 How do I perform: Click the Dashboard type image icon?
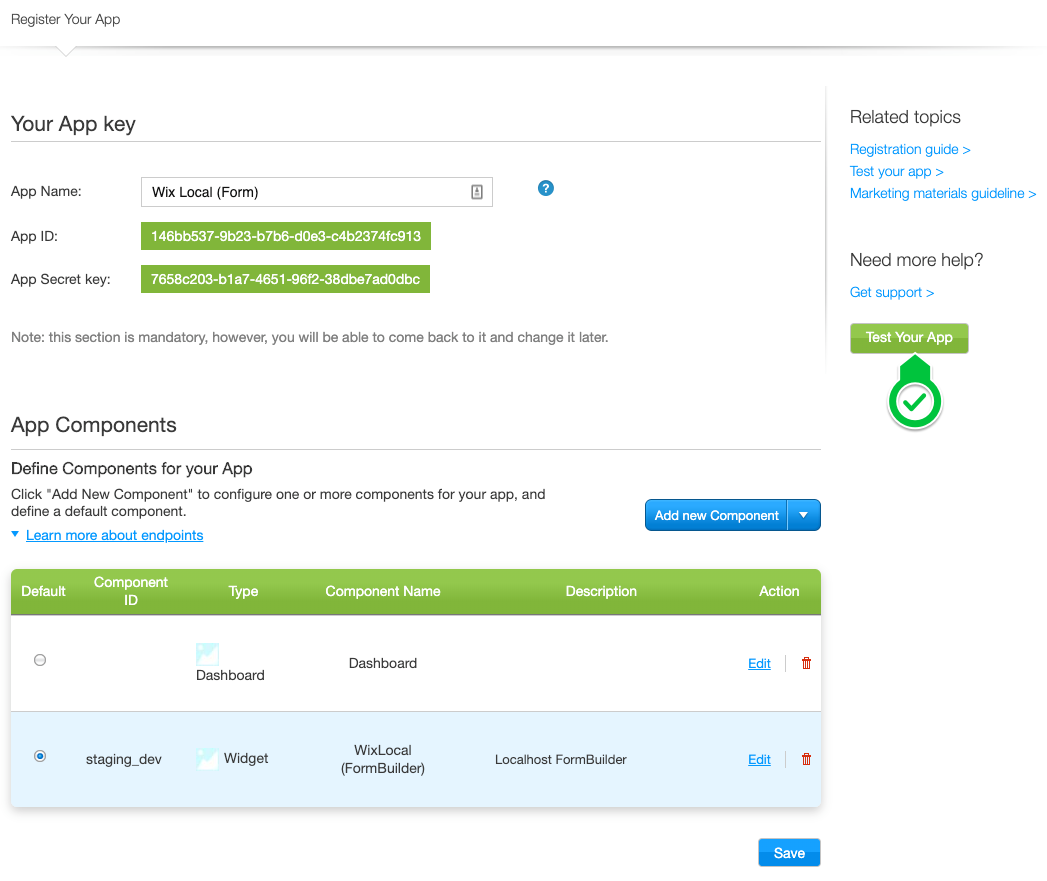coord(207,654)
